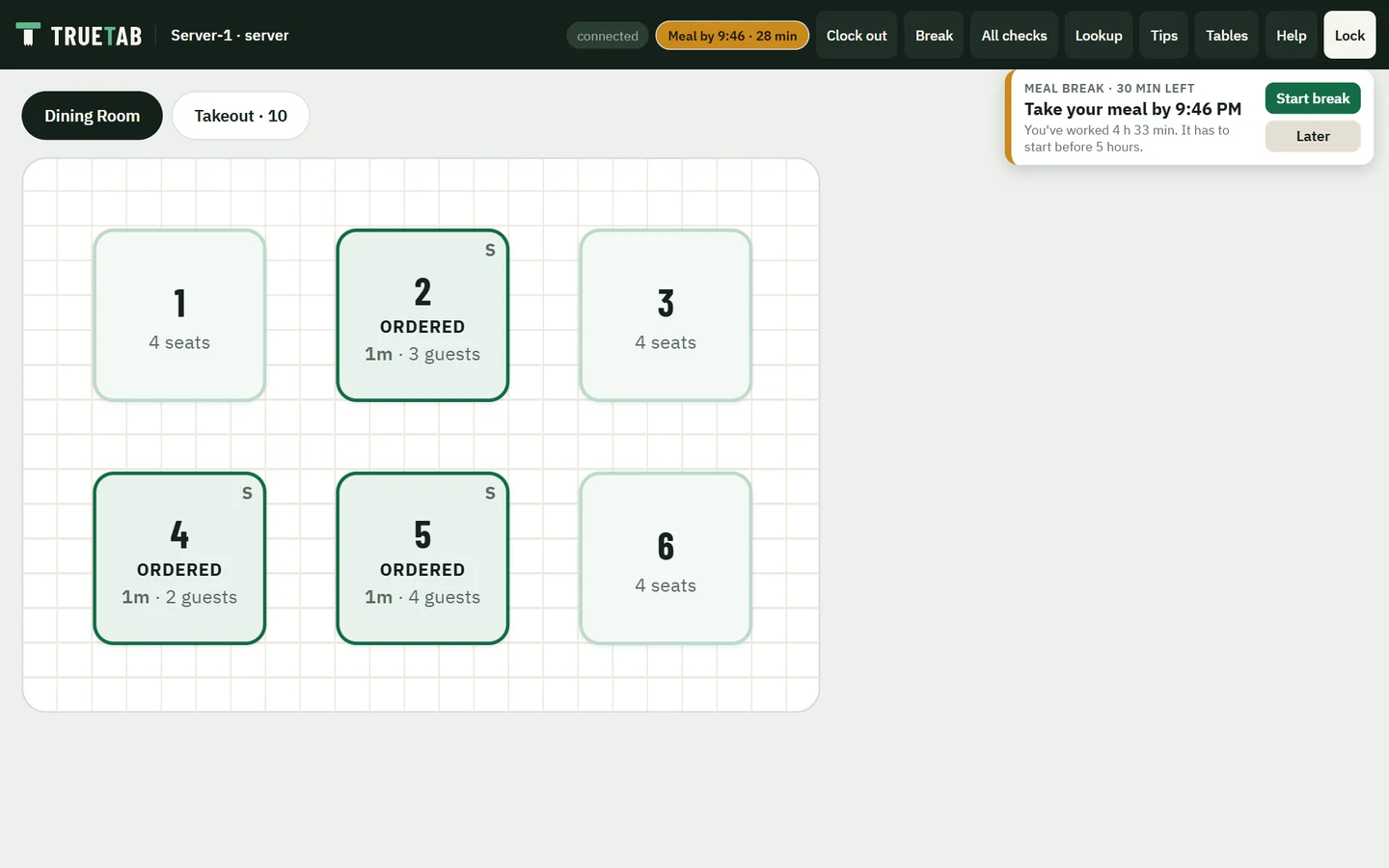
Task: Click 'MEAL BREAK · 30 MIN LEFT' label
Action: click(1109, 88)
